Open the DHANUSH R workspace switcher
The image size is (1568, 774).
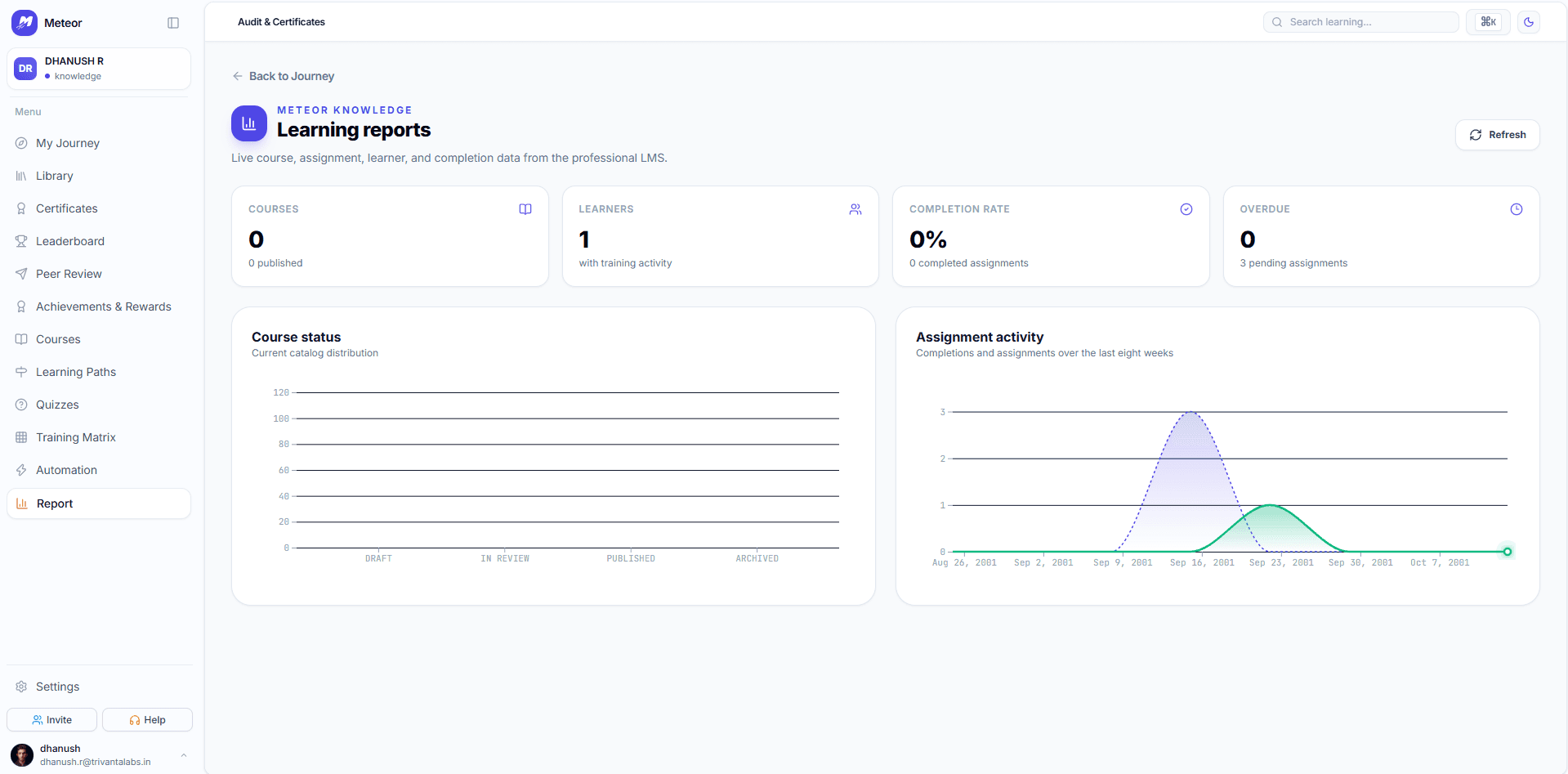pos(99,69)
